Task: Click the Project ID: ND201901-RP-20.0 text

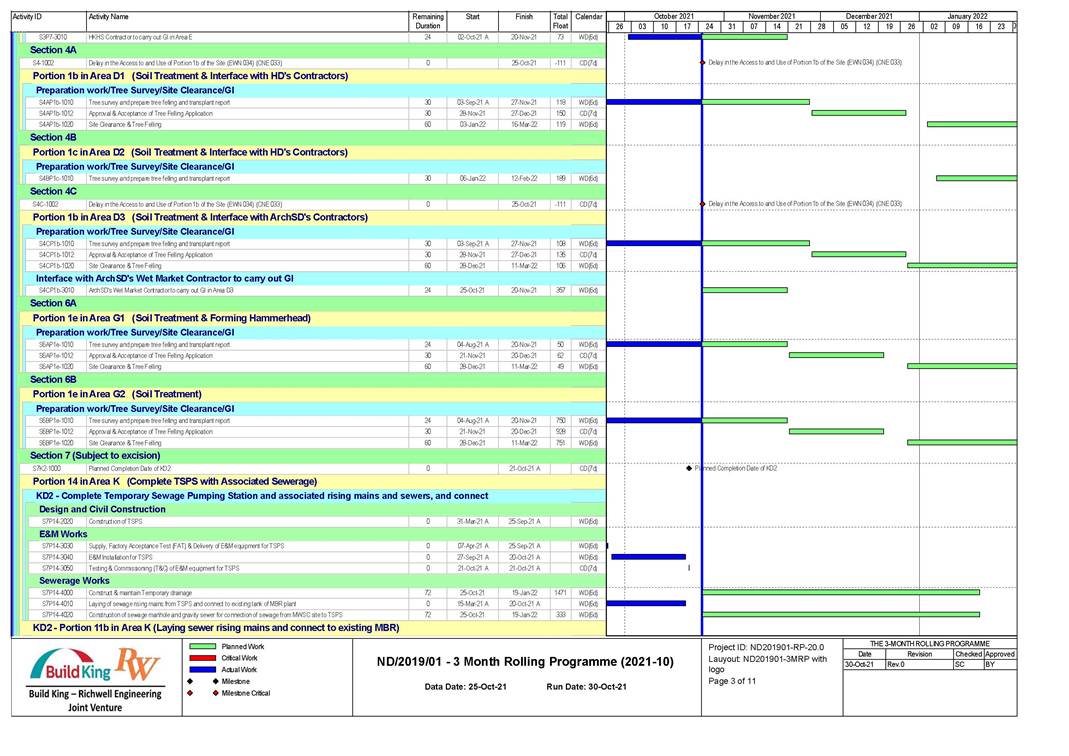Action: tap(766, 647)
